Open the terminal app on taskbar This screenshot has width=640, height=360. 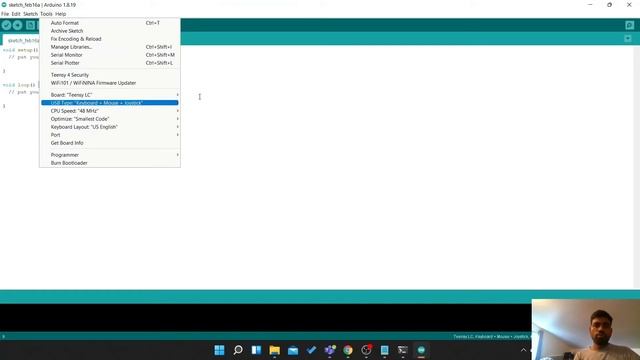[403, 350]
